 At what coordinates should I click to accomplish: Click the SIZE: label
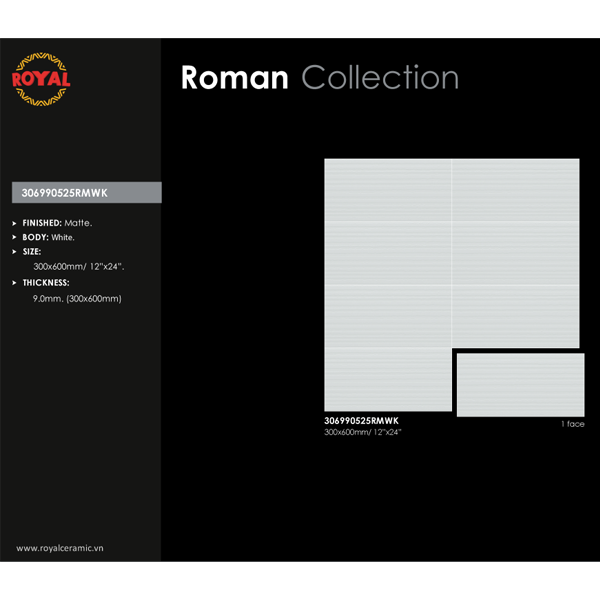(32, 251)
